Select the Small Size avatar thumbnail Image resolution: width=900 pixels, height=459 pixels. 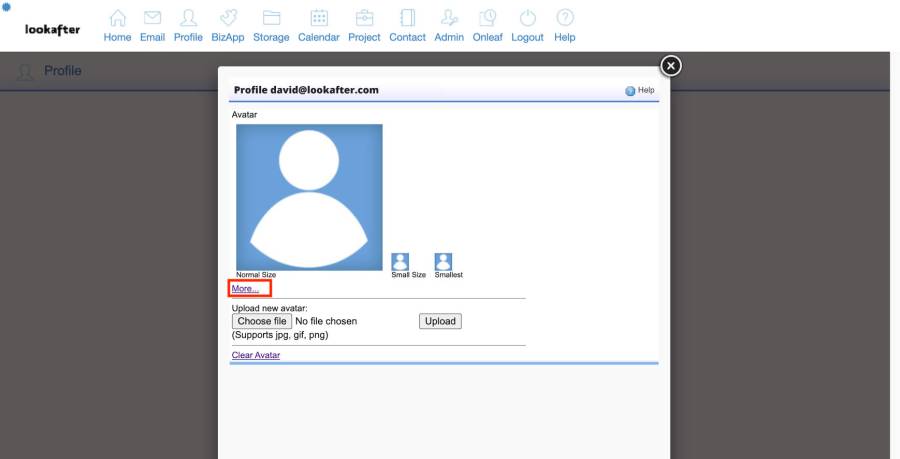(400, 261)
